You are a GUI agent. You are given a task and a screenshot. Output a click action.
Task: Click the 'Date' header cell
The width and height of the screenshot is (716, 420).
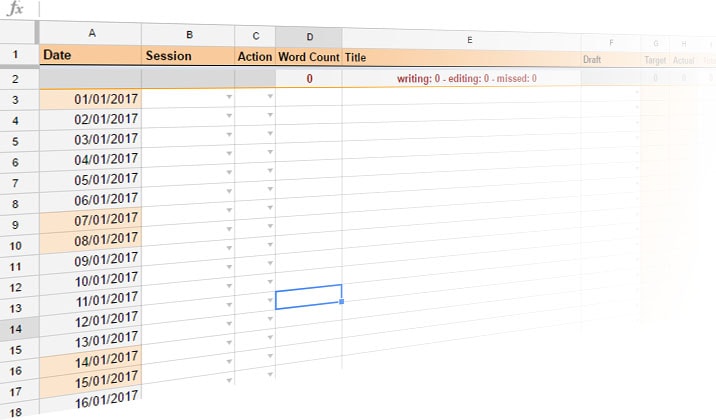pyautogui.click(x=91, y=55)
